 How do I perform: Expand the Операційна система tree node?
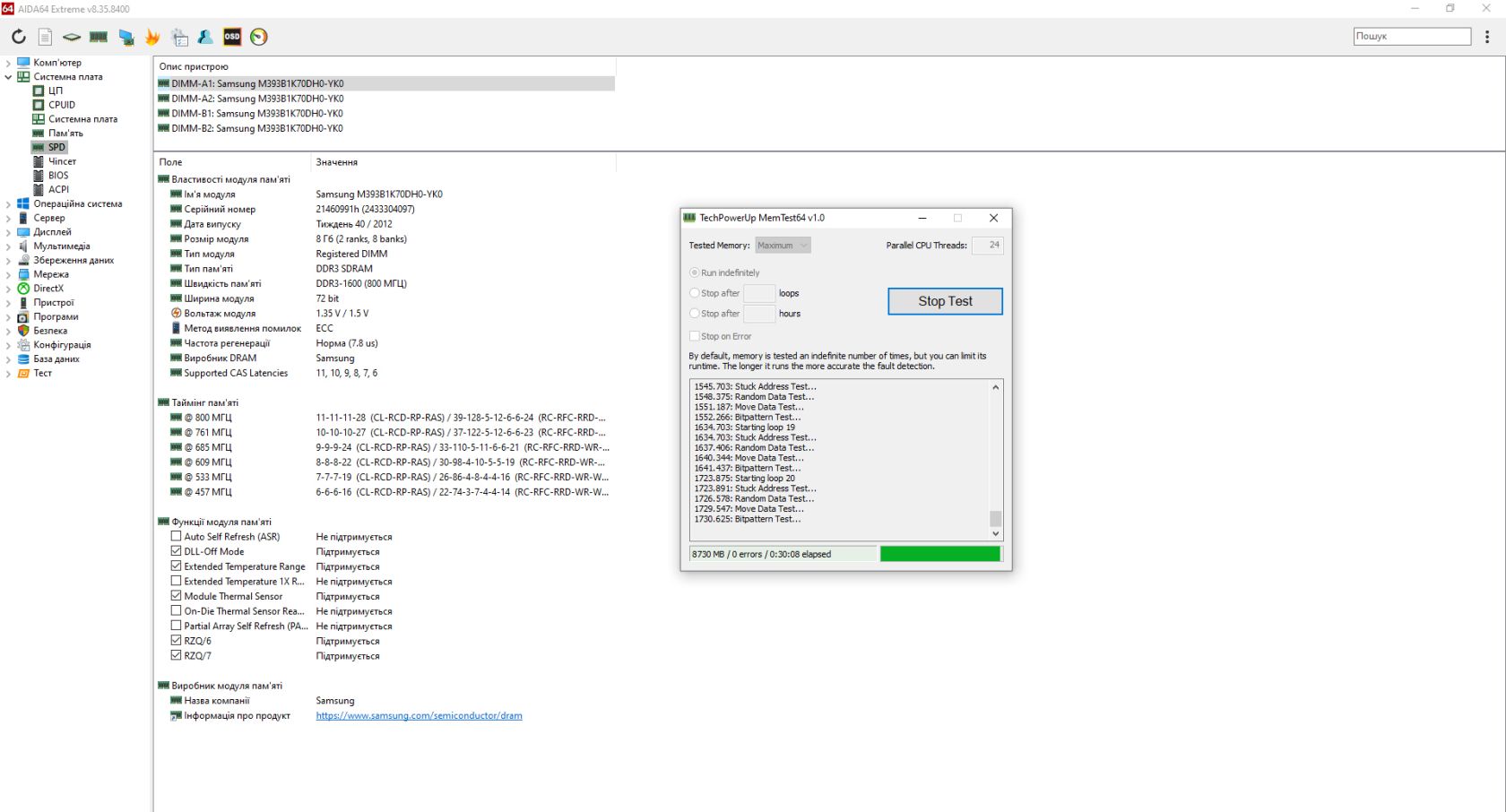(8, 204)
